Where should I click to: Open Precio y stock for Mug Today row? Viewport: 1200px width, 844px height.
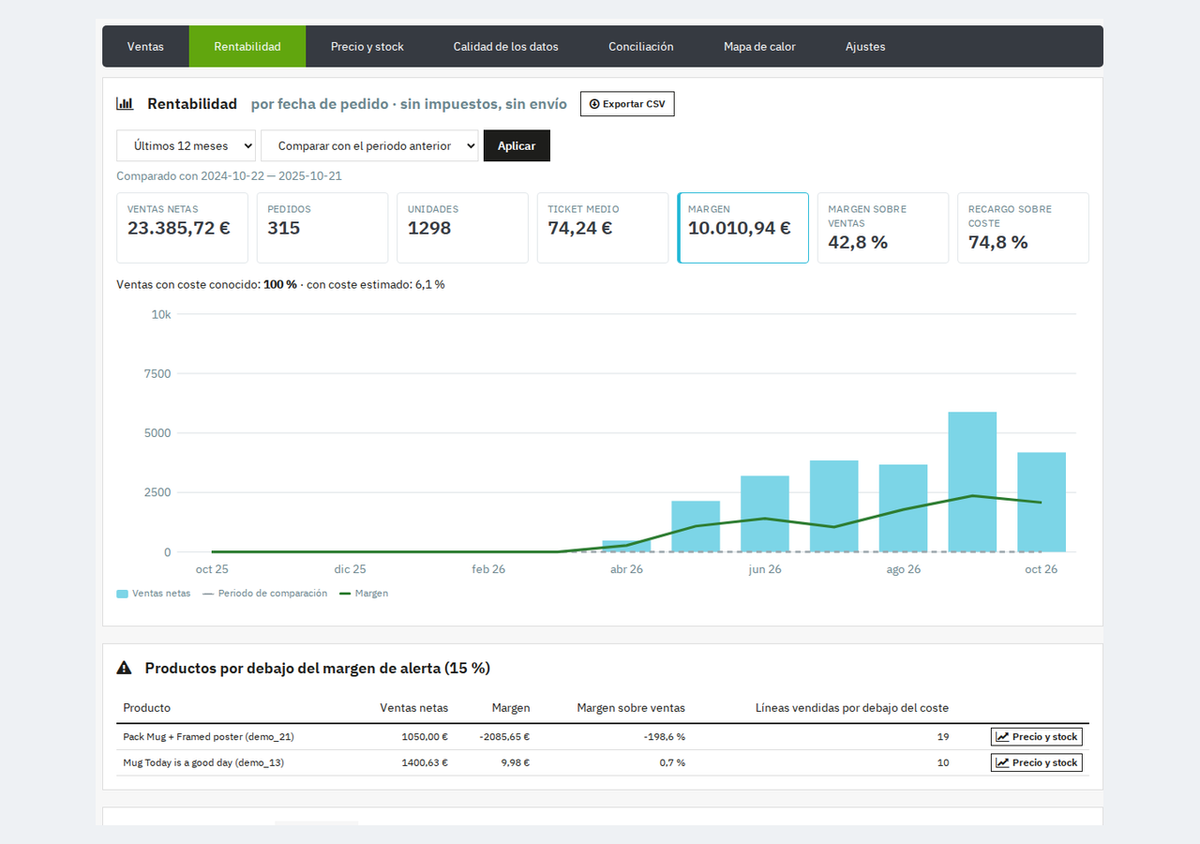1037,763
